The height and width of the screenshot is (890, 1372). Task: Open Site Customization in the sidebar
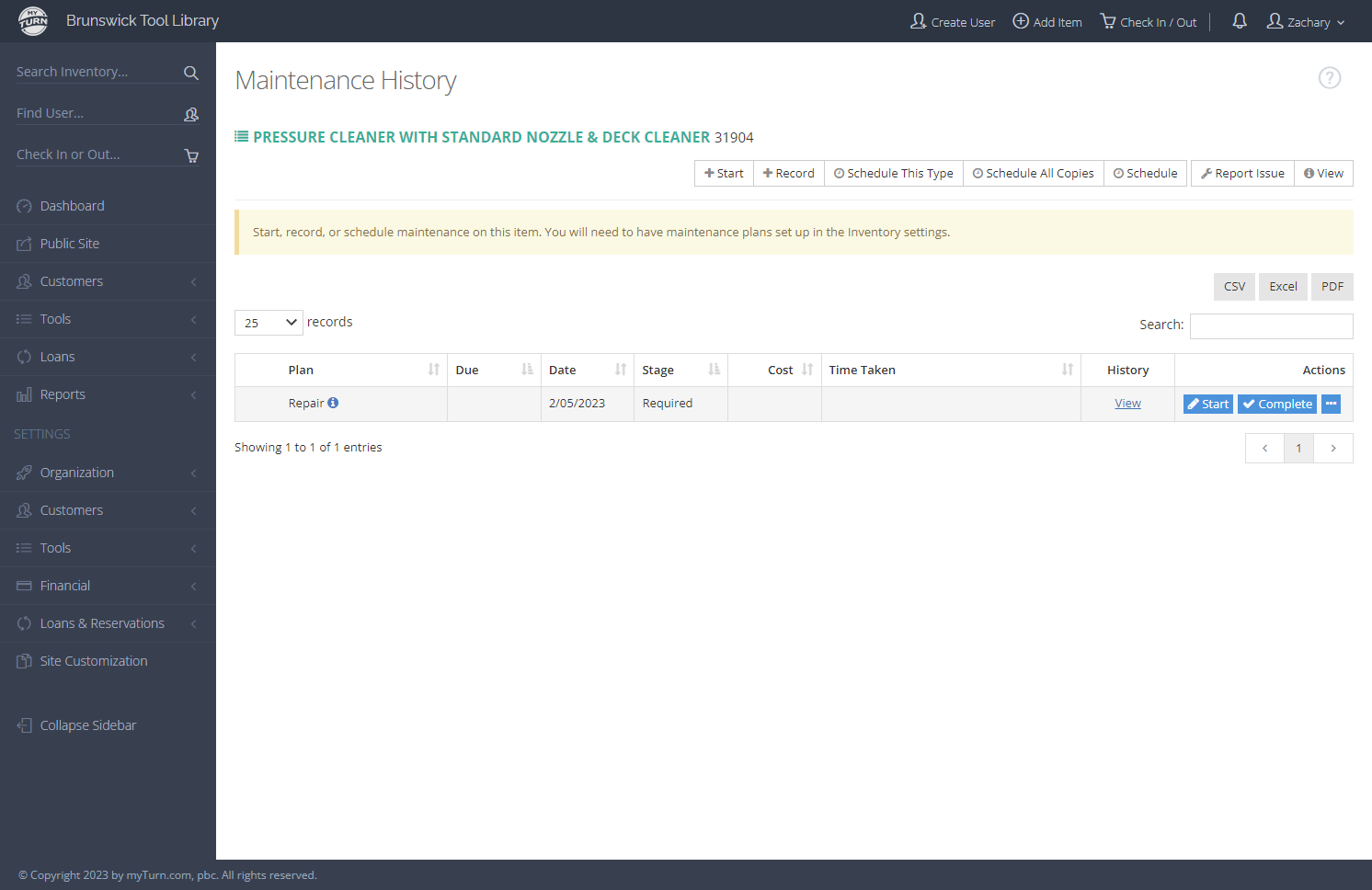(x=108, y=661)
